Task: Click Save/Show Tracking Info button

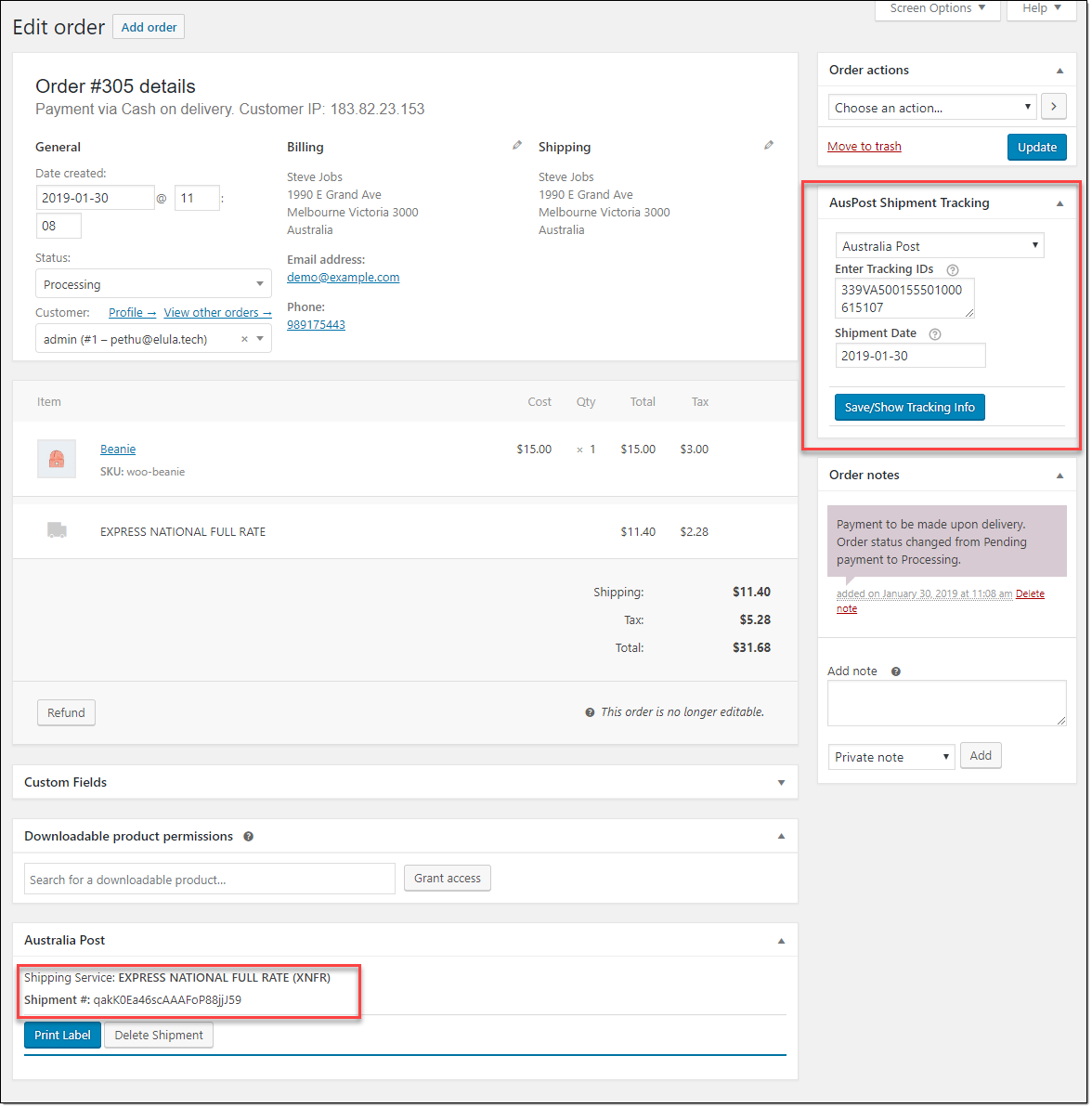Action: [x=909, y=407]
